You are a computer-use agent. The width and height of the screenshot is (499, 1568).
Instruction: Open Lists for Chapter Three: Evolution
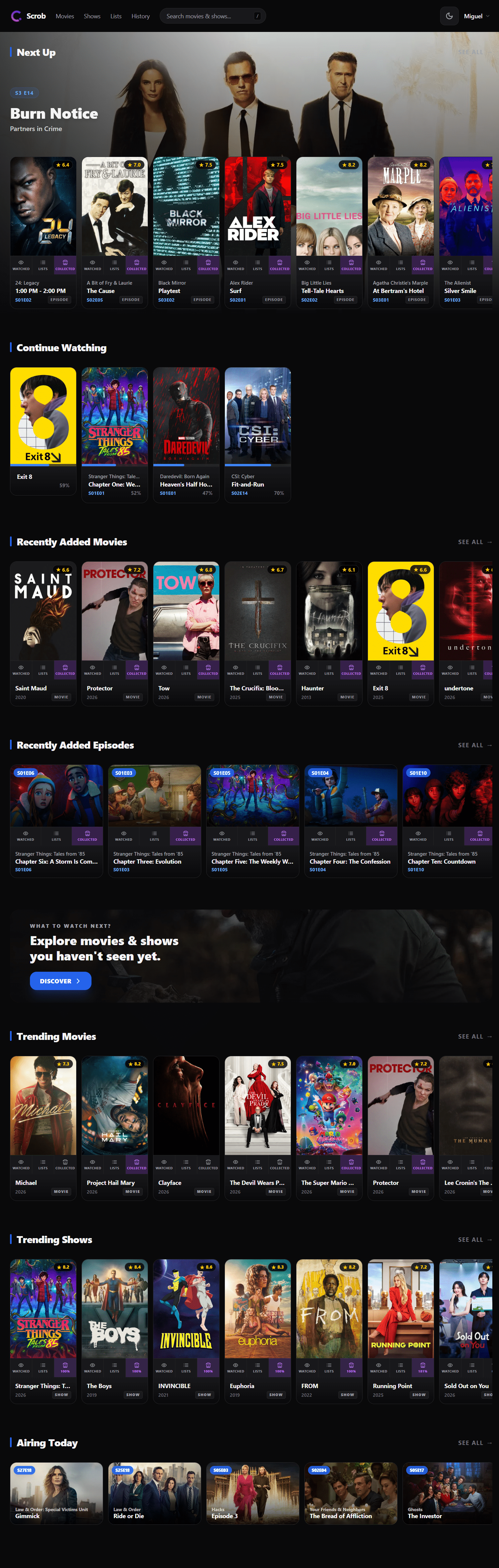(x=155, y=836)
